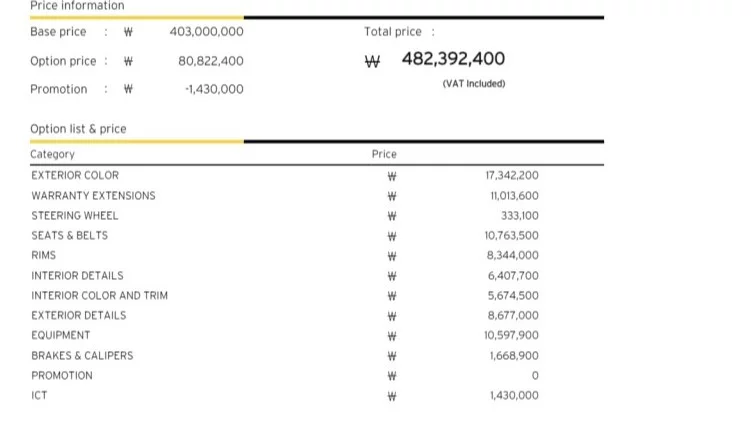Click the Category column header
The width and height of the screenshot is (751, 422).
click(53, 154)
